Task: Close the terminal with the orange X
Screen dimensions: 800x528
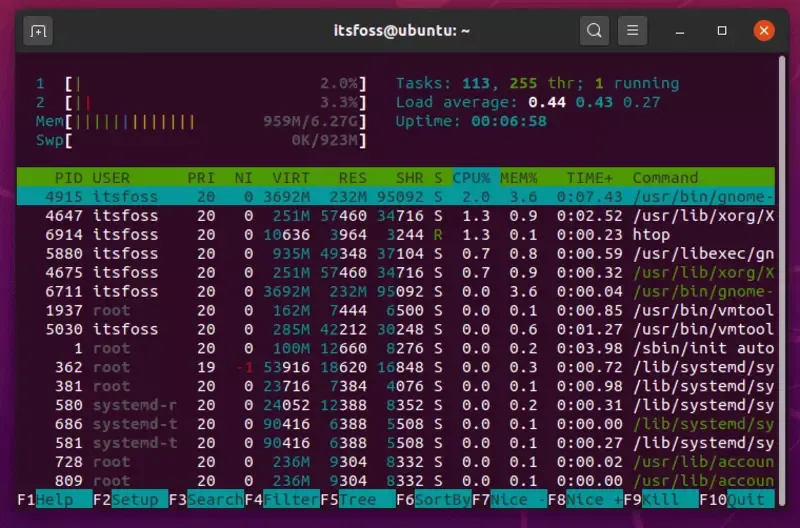Action: [x=763, y=31]
